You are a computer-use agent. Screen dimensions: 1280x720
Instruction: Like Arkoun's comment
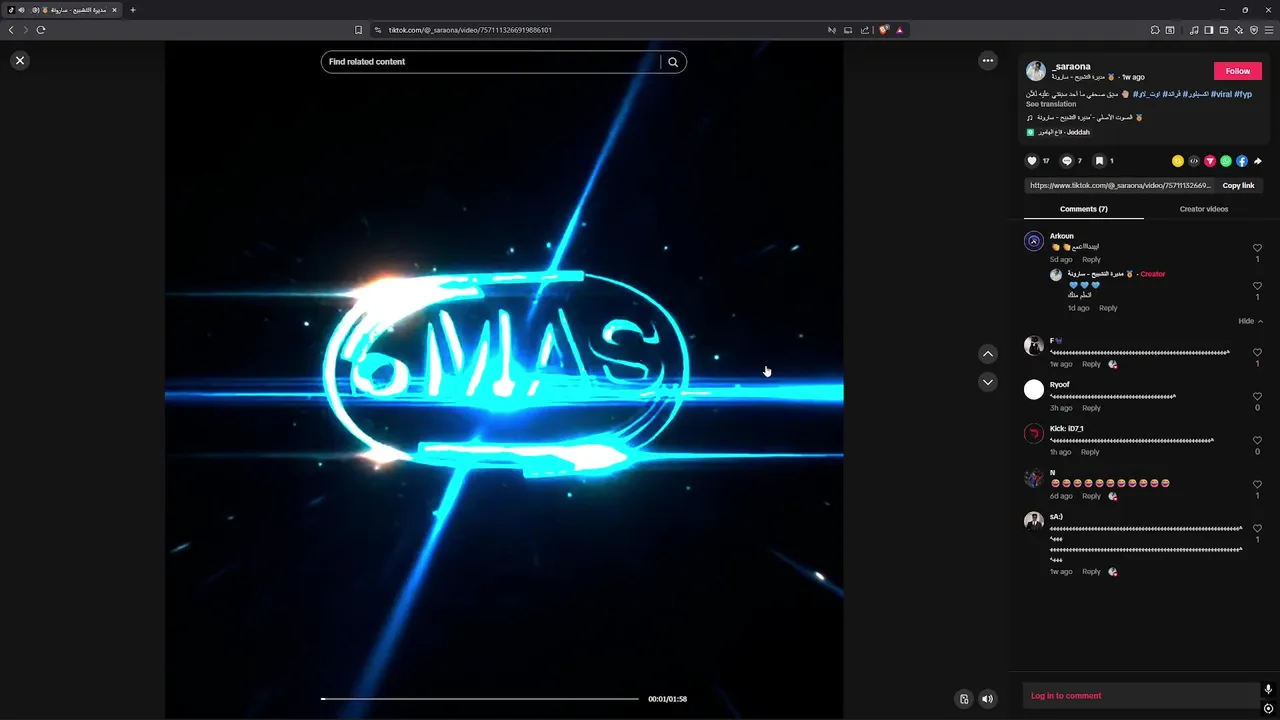pyautogui.click(x=1258, y=248)
